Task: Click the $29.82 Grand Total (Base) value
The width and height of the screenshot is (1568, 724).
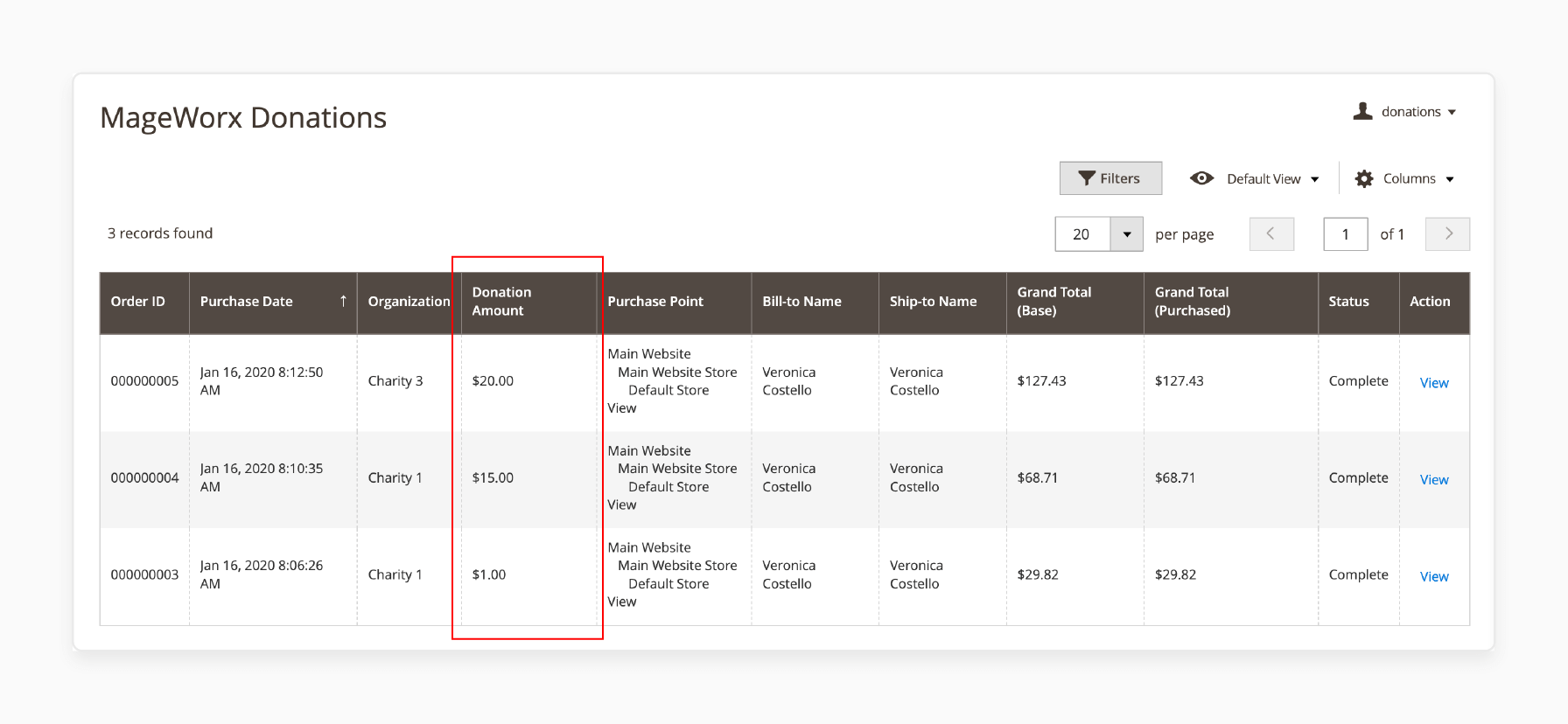Action: pos(1038,575)
